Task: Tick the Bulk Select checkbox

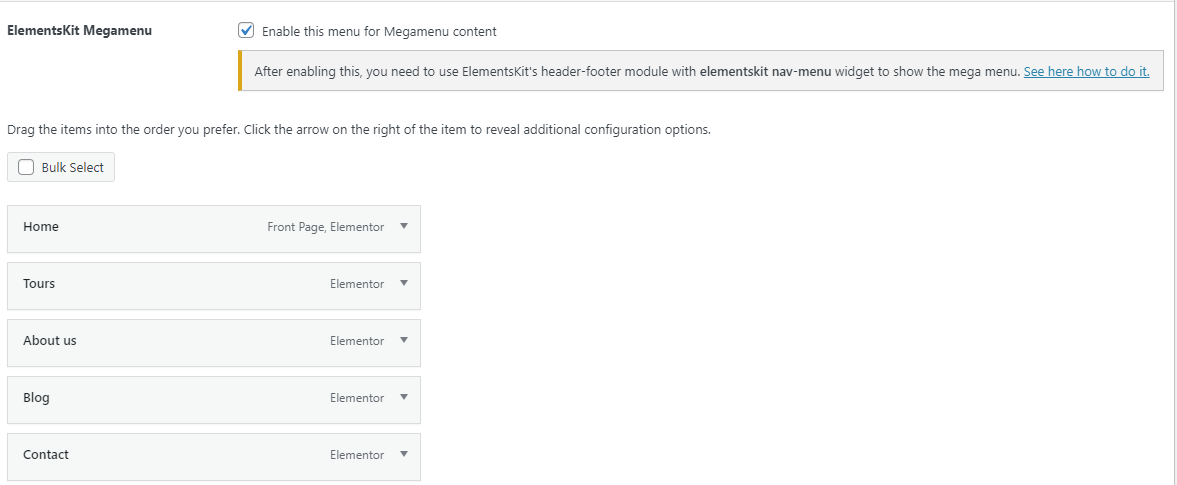Action: coord(26,167)
